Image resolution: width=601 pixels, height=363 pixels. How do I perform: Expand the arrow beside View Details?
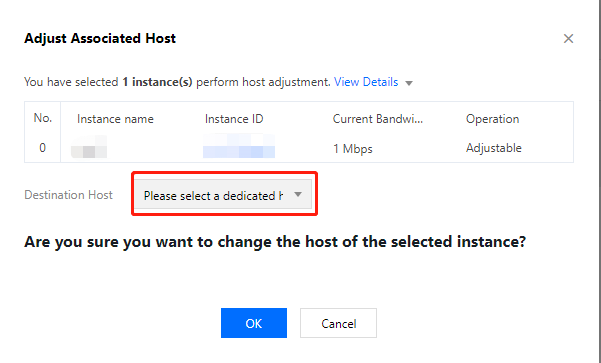[409, 83]
